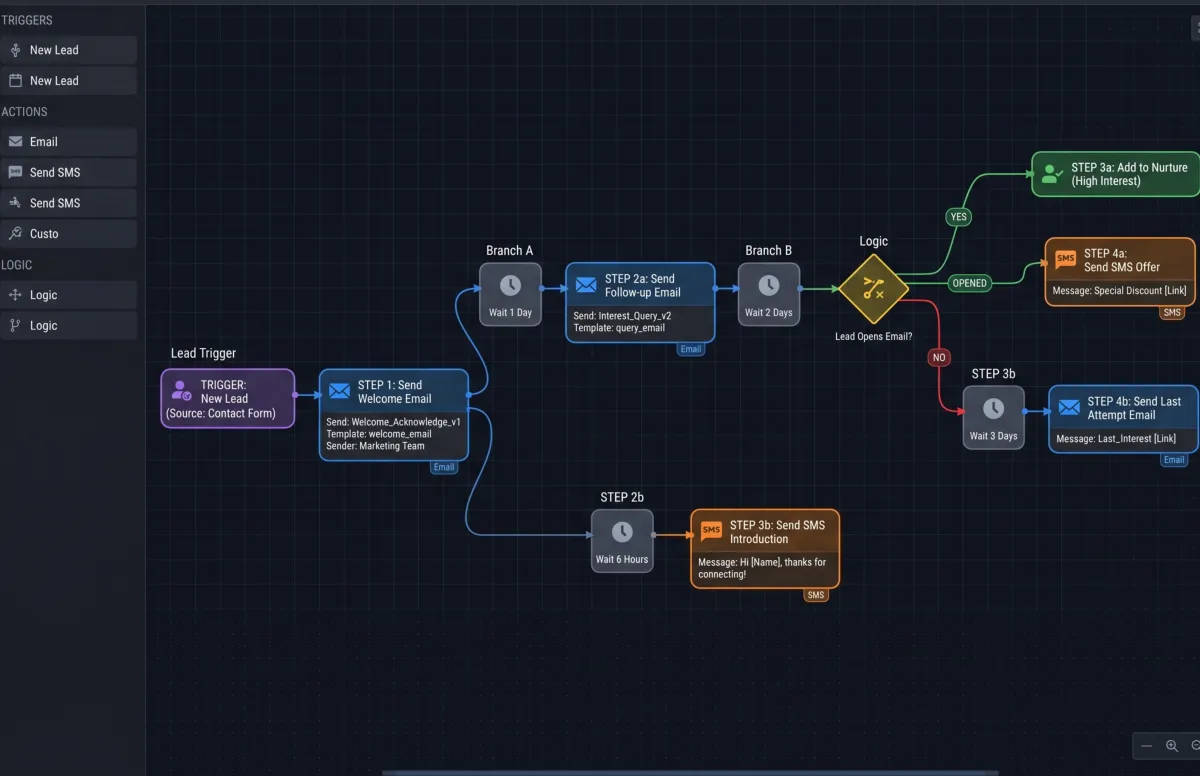Click 'Message: Last_Interest [Link]' text
Image resolution: width=1200 pixels, height=776 pixels.
pyautogui.click(x=1116, y=438)
